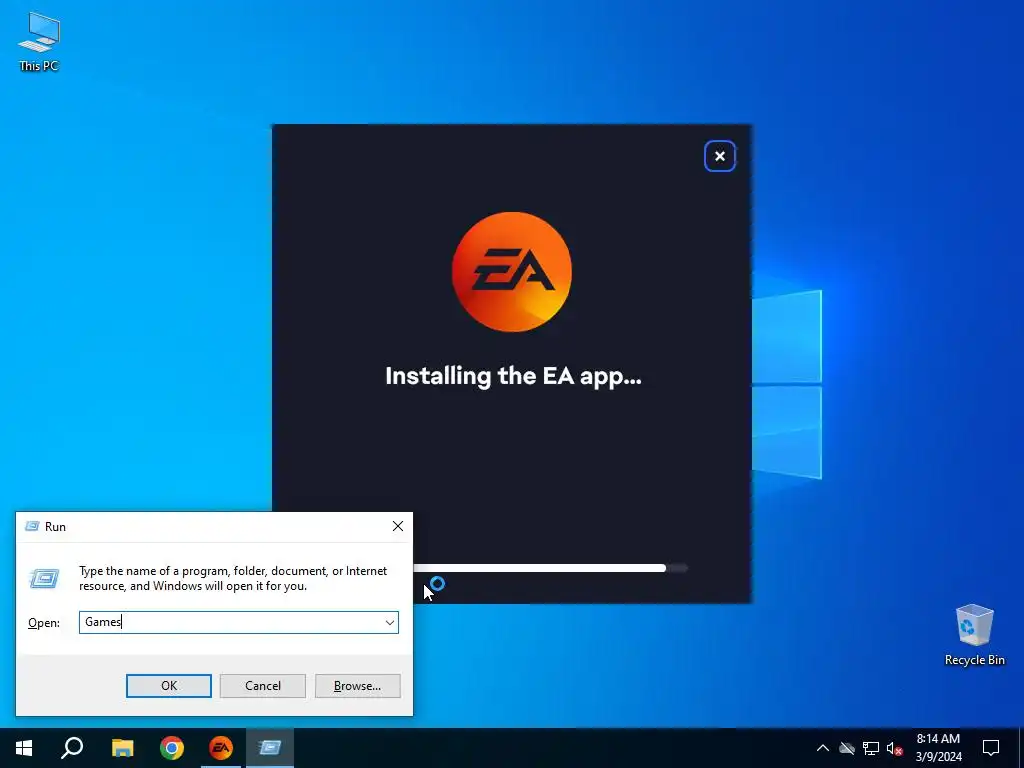Click the Run dialog title bar icon

click(x=32, y=526)
